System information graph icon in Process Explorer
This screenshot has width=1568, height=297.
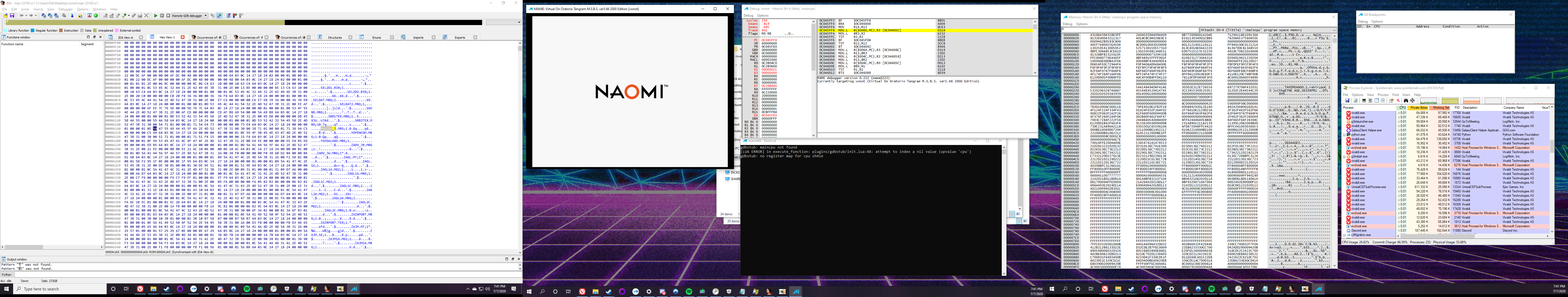1364,101
